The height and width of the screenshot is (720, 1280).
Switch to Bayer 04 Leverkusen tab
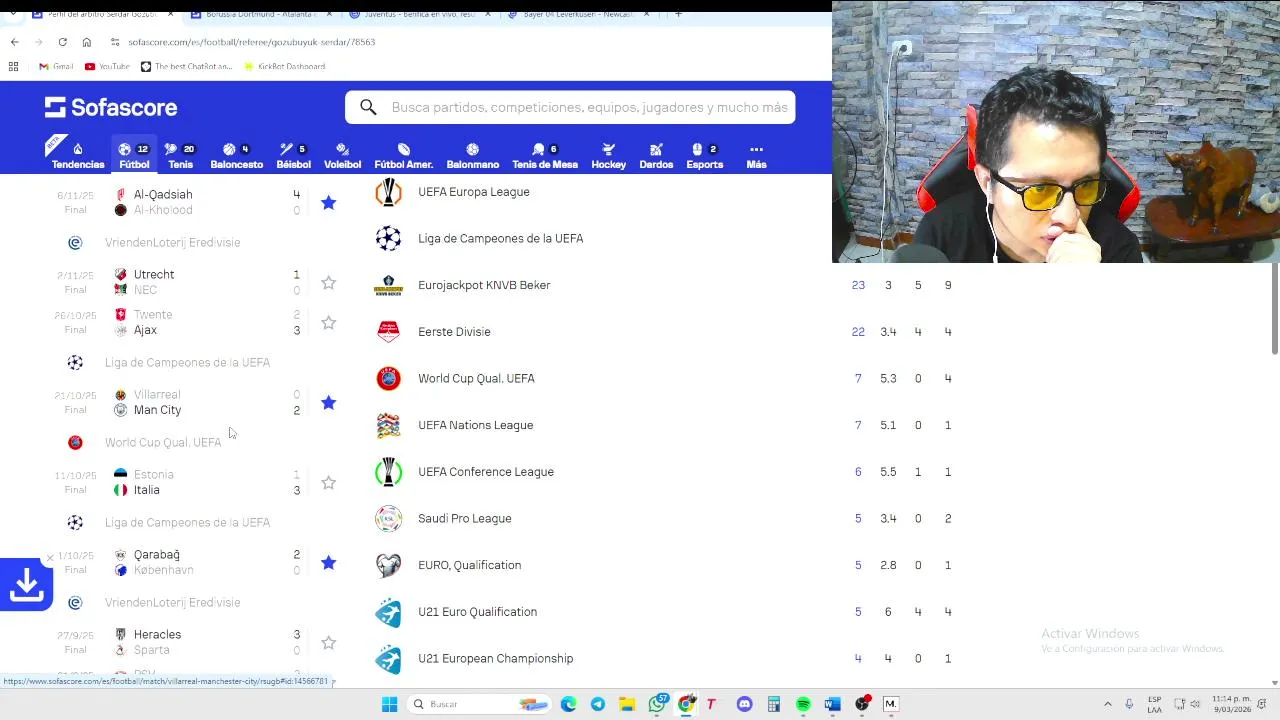pyautogui.click(x=578, y=14)
